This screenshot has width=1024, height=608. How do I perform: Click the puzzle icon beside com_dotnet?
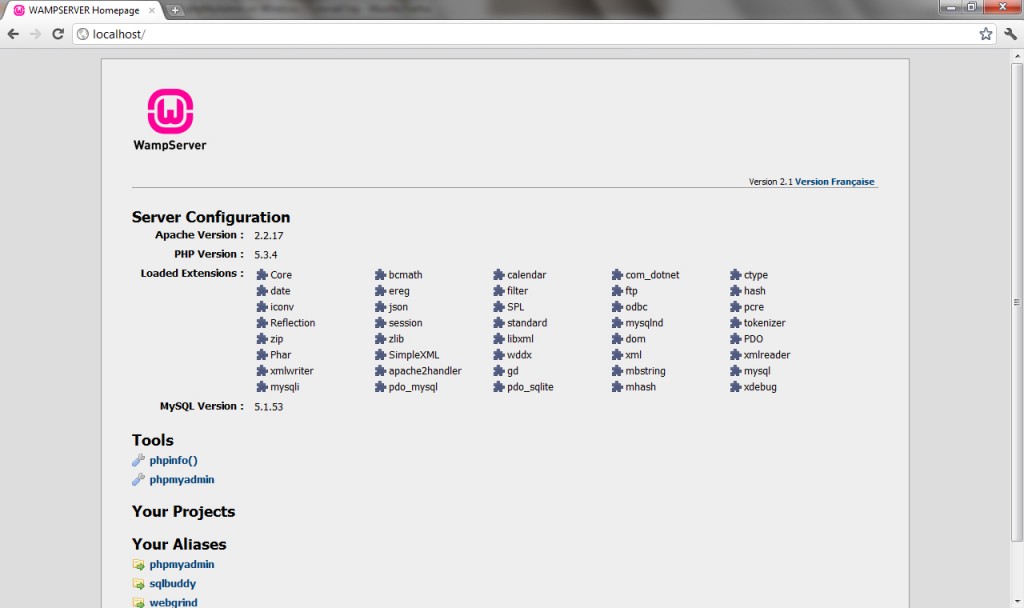(x=617, y=274)
